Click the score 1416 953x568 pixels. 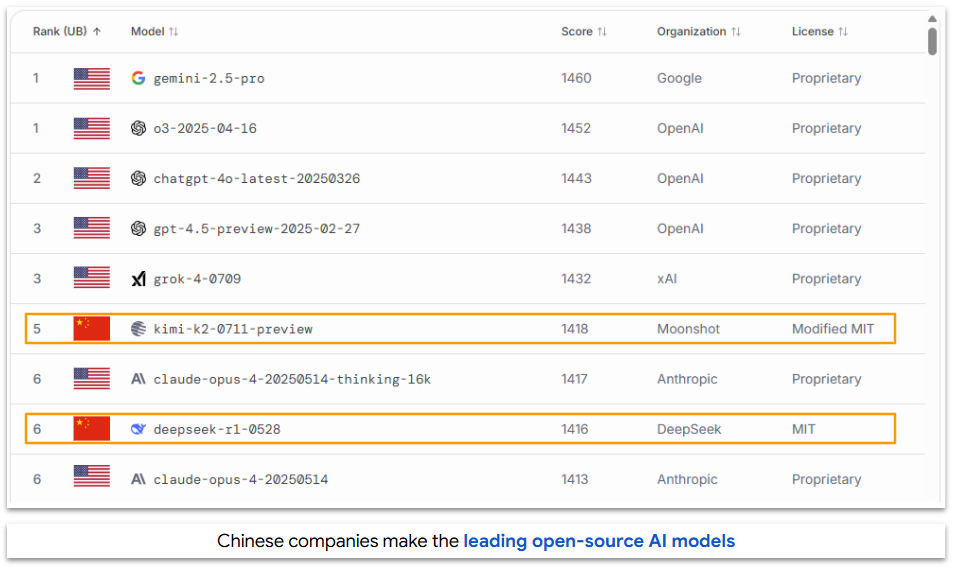(x=575, y=429)
